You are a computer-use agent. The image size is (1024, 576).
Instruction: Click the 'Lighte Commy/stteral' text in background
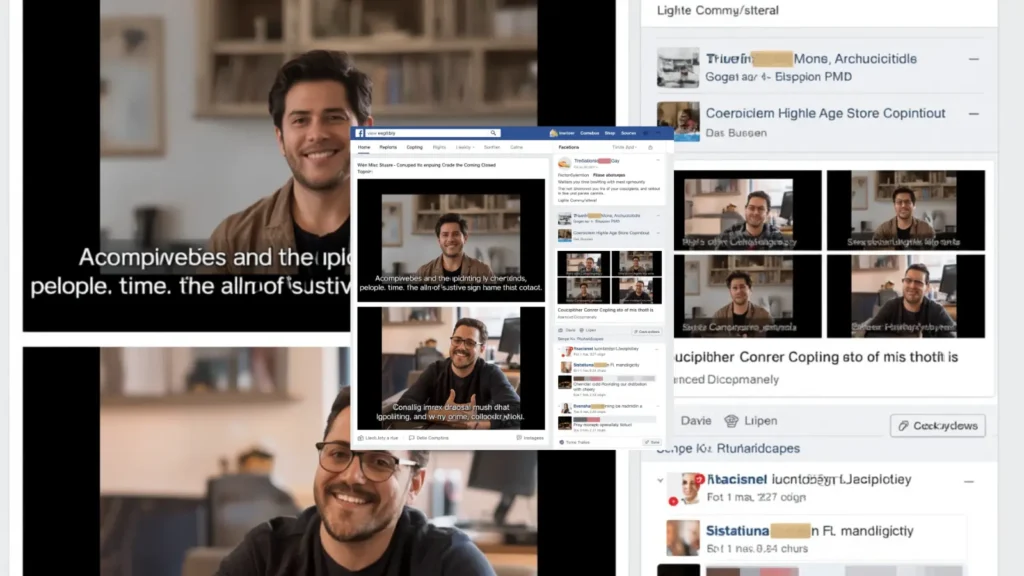click(x=718, y=10)
